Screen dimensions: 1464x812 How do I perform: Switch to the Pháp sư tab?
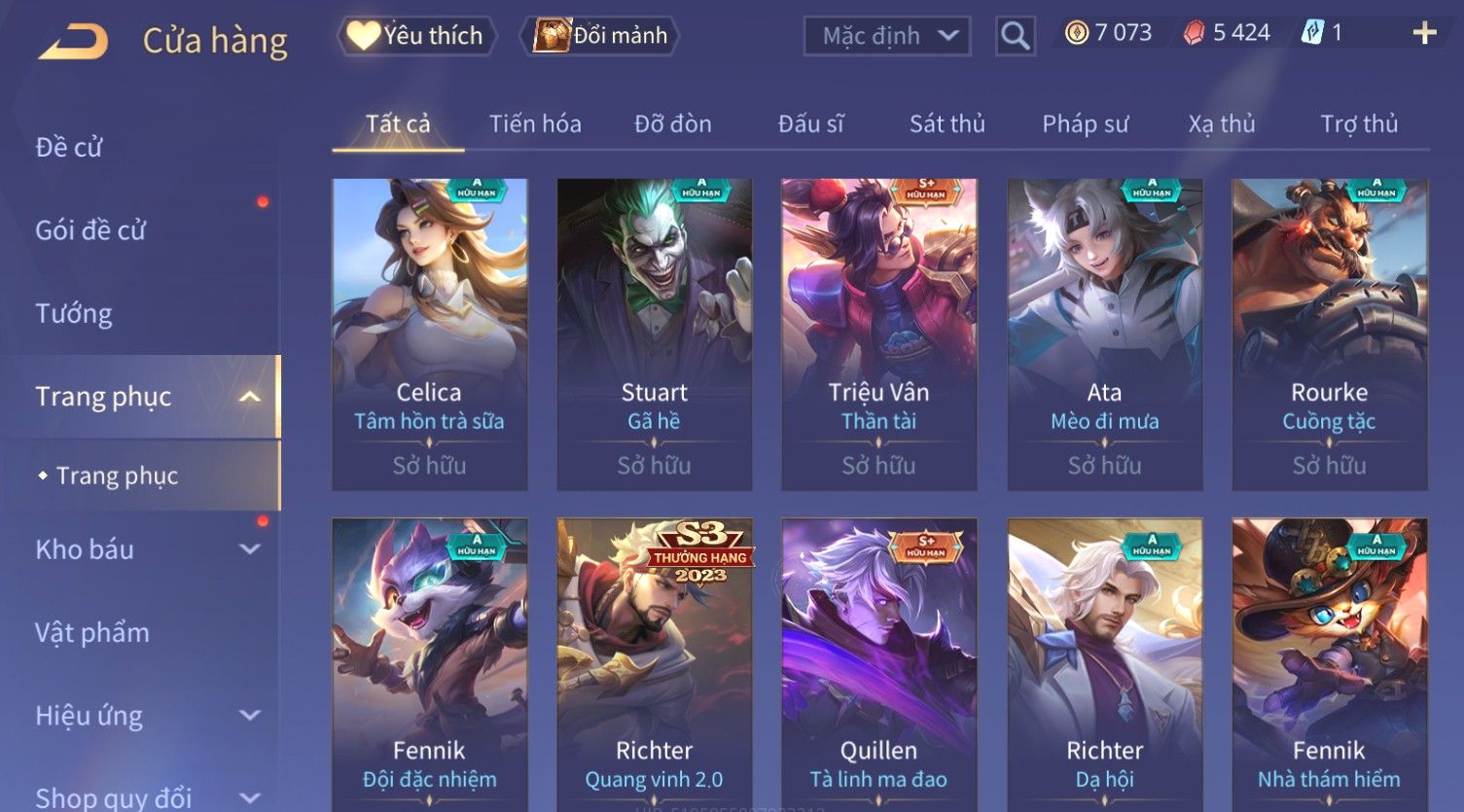[x=1085, y=124]
